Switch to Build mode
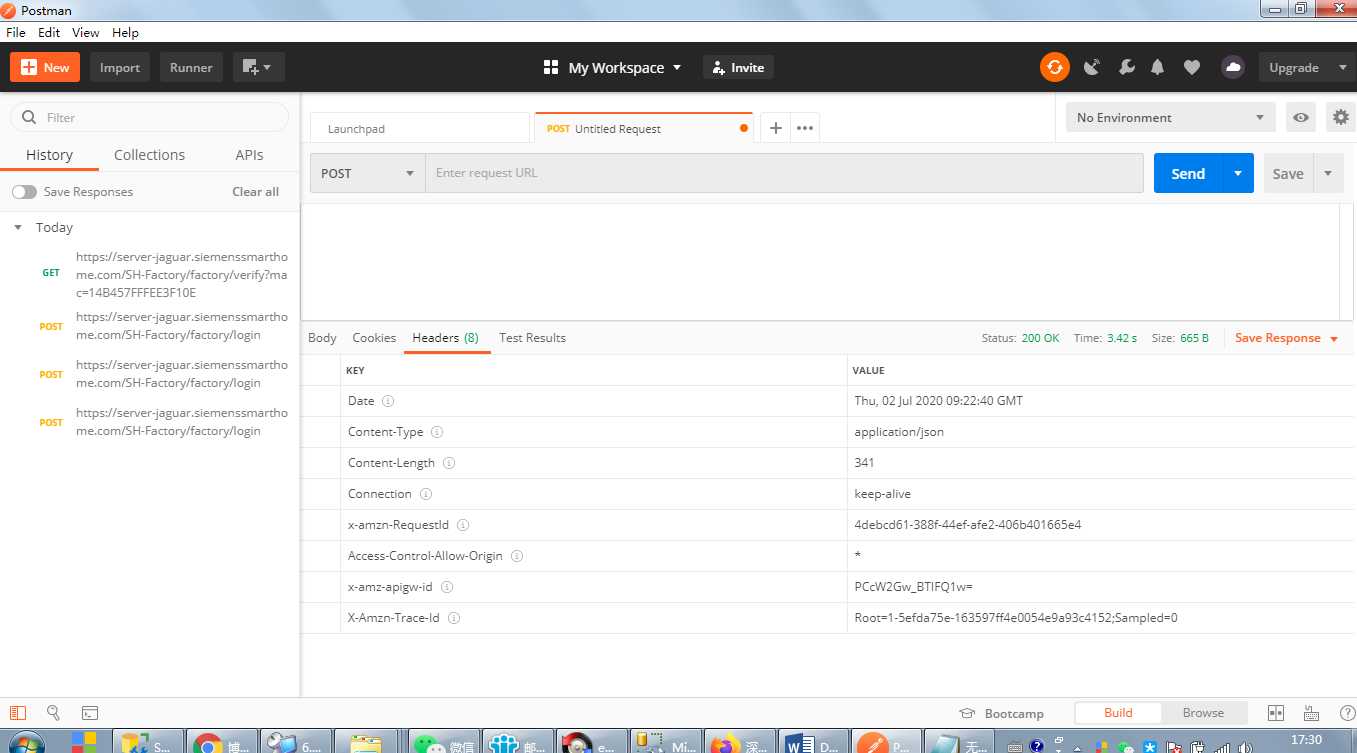This screenshot has height=753, width=1357. coord(1118,713)
